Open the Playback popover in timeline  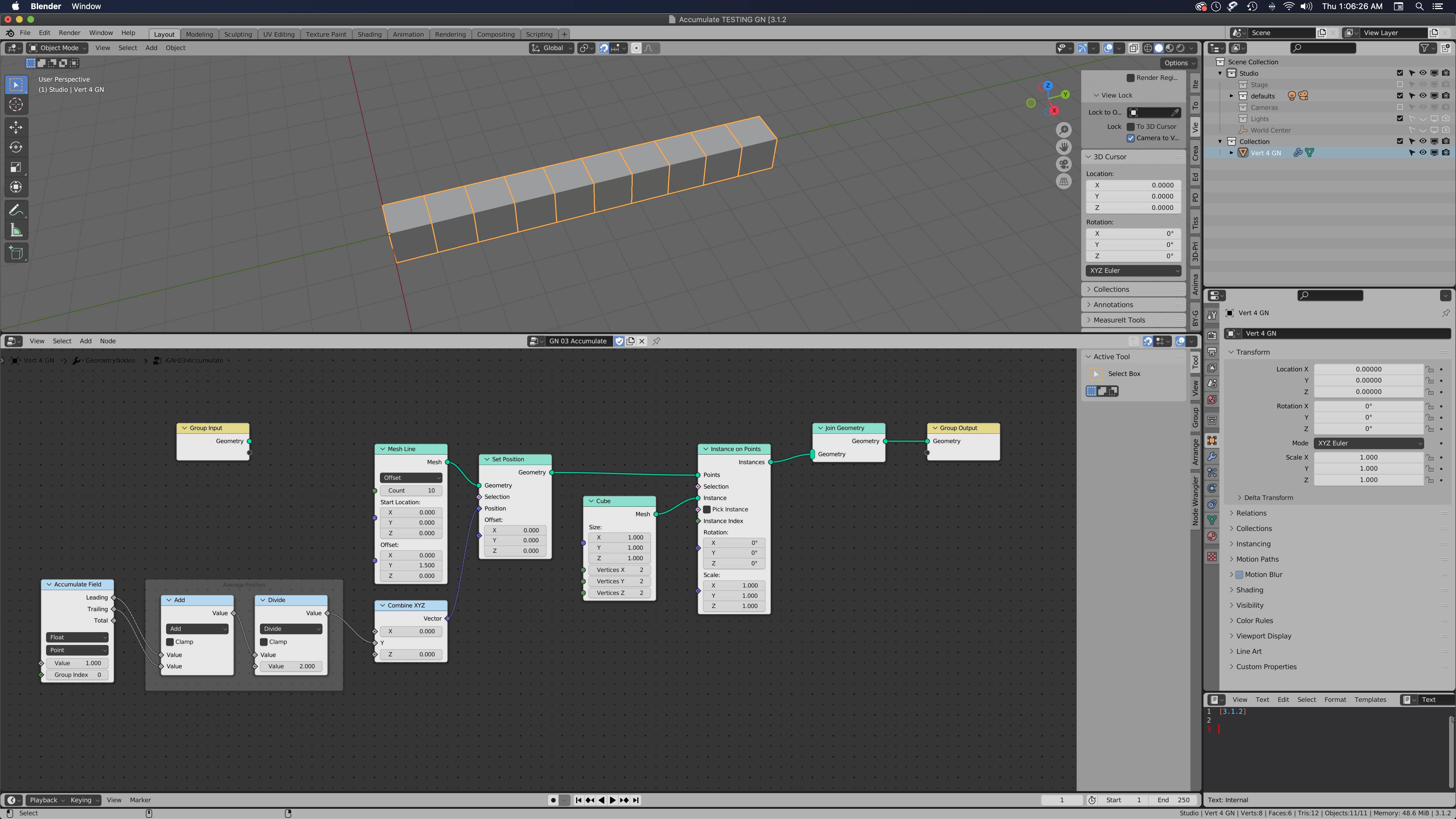[x=46, y=800]
